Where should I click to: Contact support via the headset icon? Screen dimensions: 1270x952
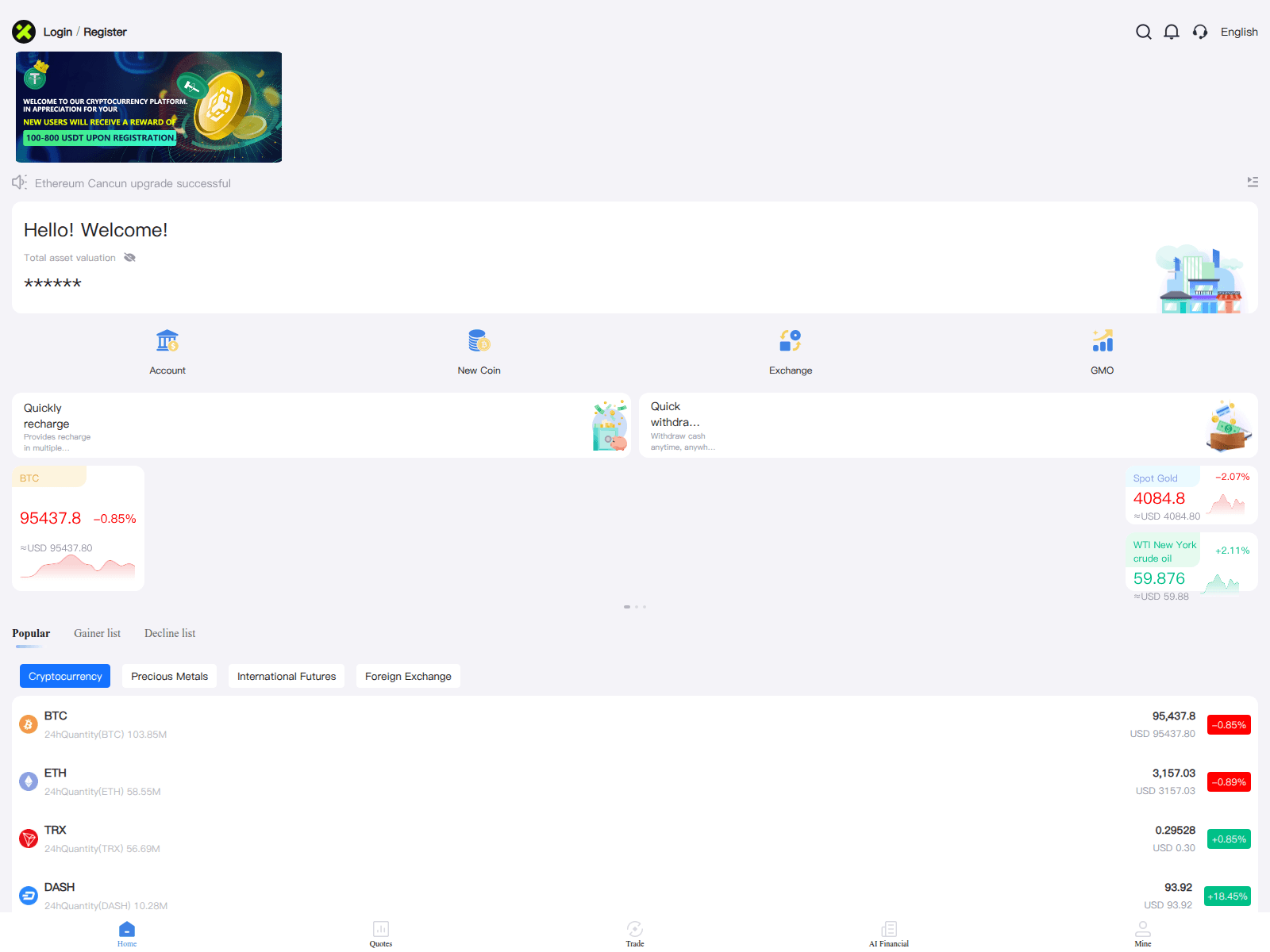pos(1199,32)
